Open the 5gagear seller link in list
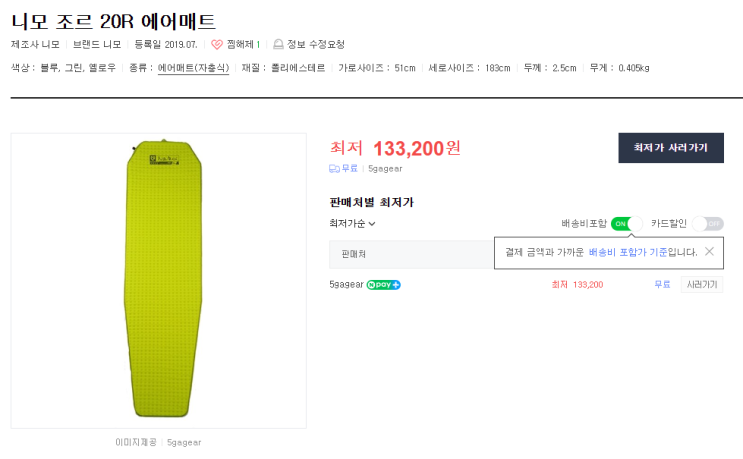Viewport: 743px width, 459px height. pos(346,285)
